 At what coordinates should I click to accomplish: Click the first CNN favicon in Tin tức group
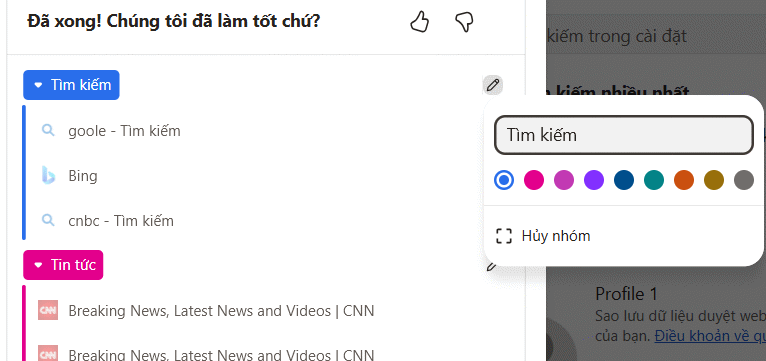click(48, 310)
